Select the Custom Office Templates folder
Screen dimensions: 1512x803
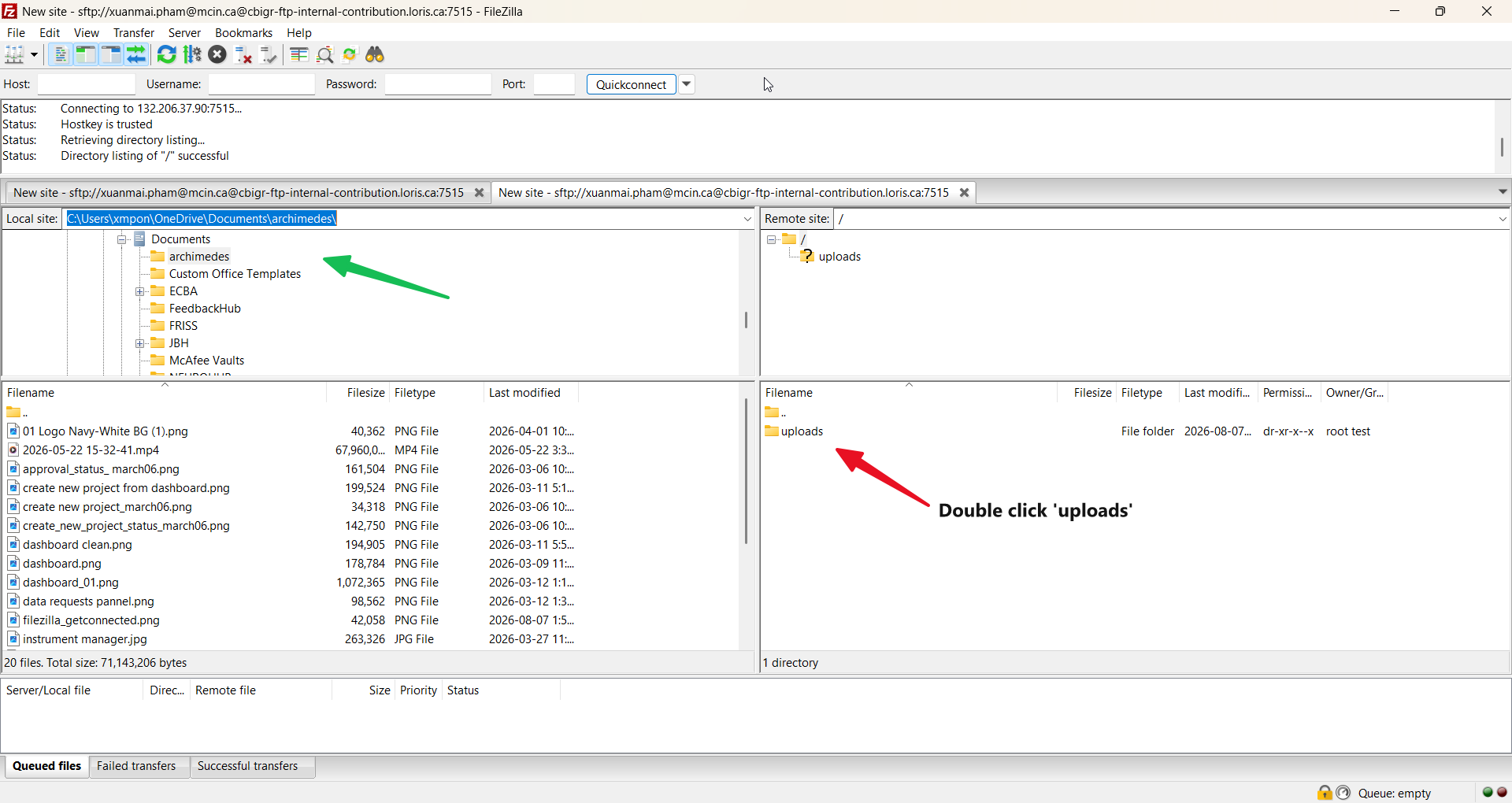235,274
